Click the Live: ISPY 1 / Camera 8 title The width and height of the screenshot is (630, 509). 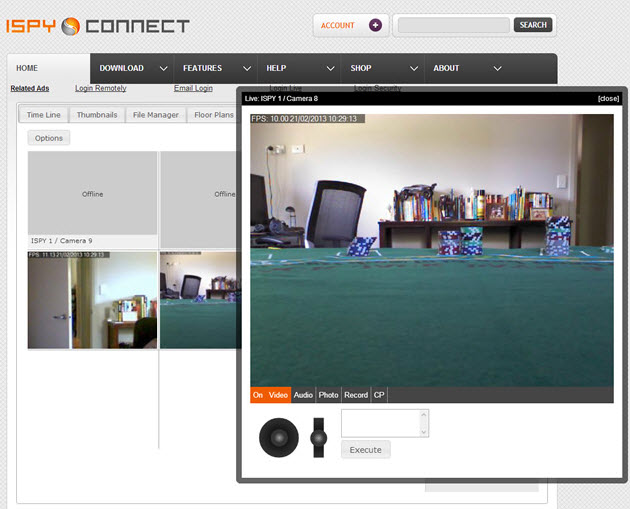point(281,98)
